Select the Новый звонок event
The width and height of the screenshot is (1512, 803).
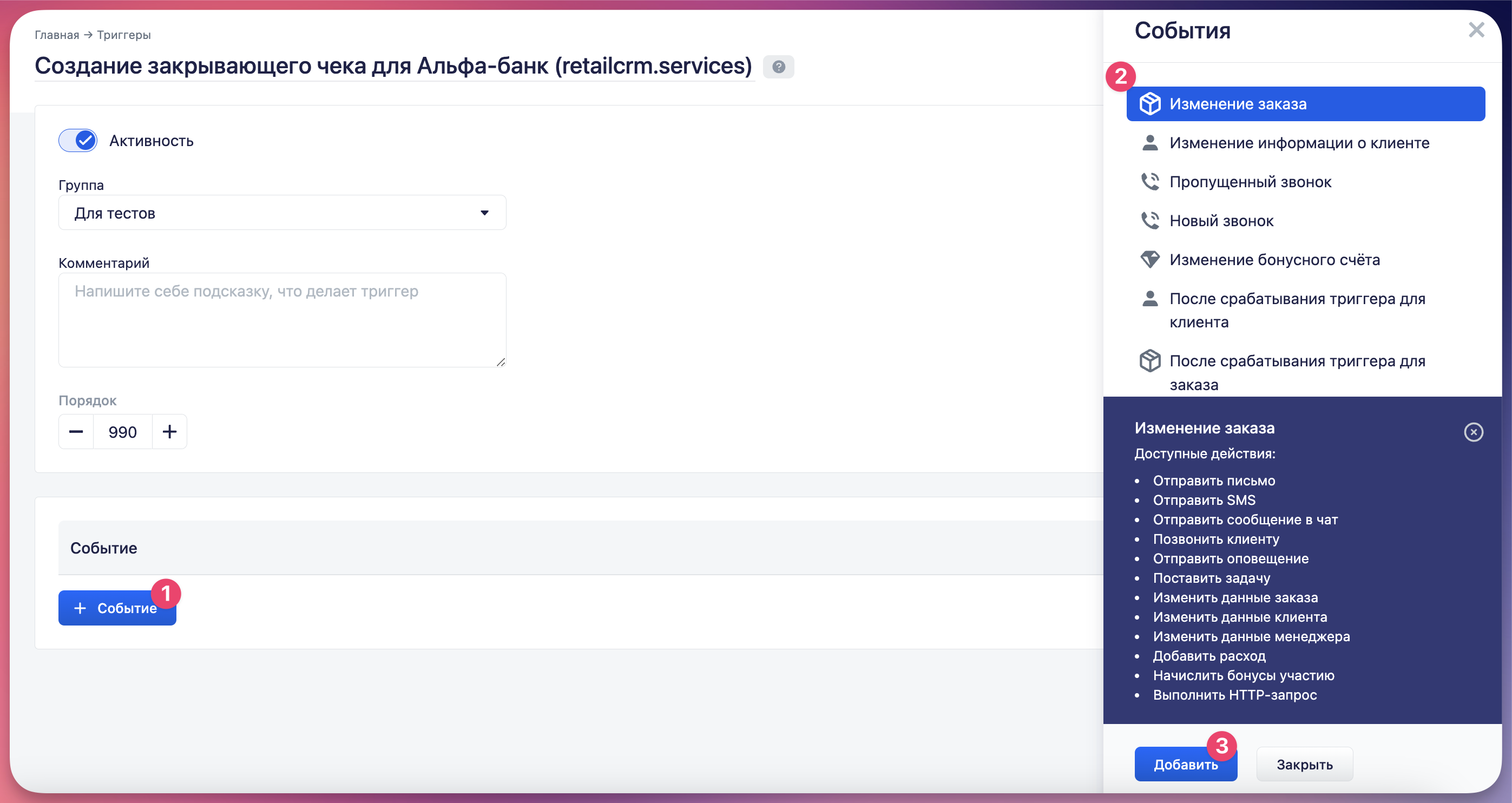(1221, 221)
